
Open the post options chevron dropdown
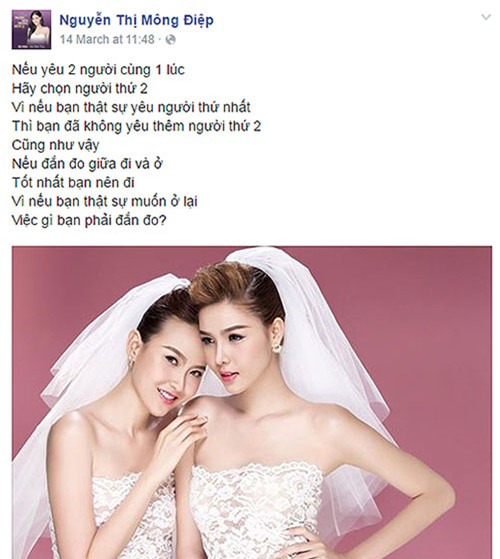486,17
